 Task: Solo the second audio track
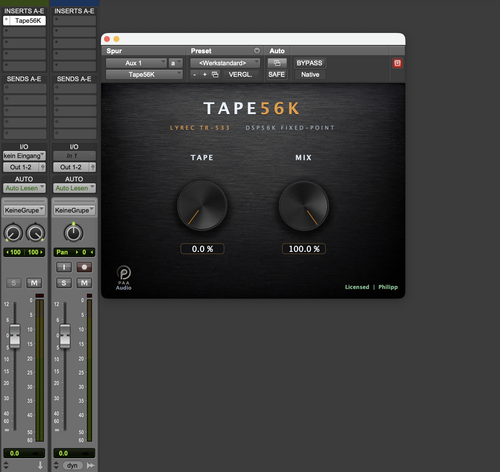point(64,283)
